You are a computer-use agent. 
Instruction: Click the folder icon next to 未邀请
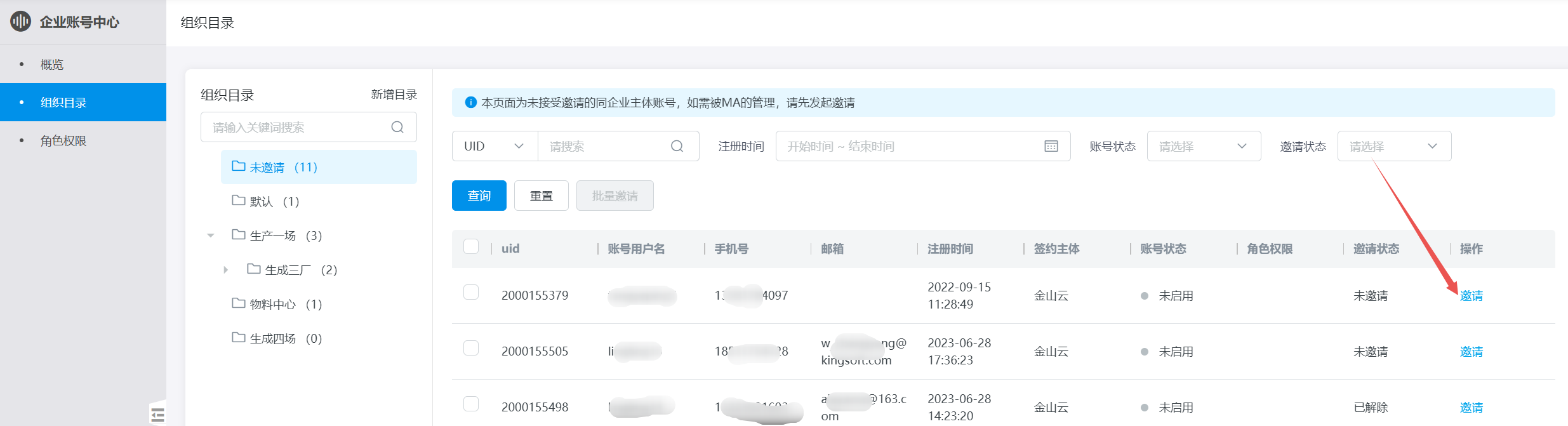pos(239,166)
